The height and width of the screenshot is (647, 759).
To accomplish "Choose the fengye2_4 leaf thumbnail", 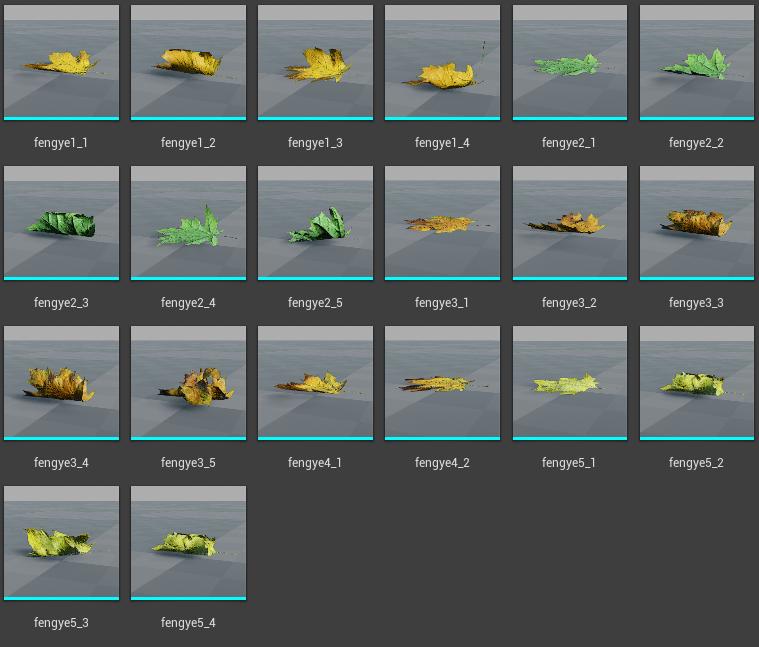I will click(188, 223).
